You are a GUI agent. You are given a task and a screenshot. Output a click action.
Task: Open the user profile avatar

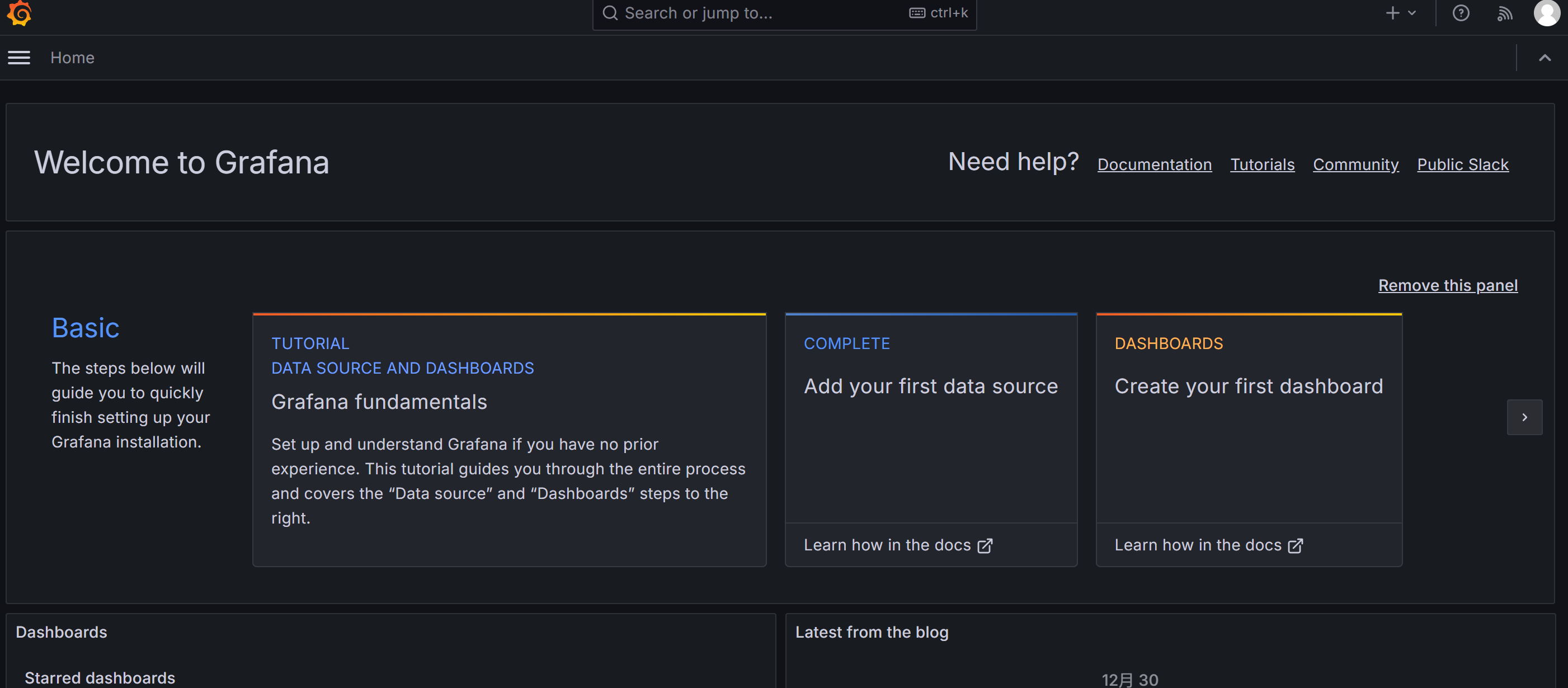point(1546,13)
